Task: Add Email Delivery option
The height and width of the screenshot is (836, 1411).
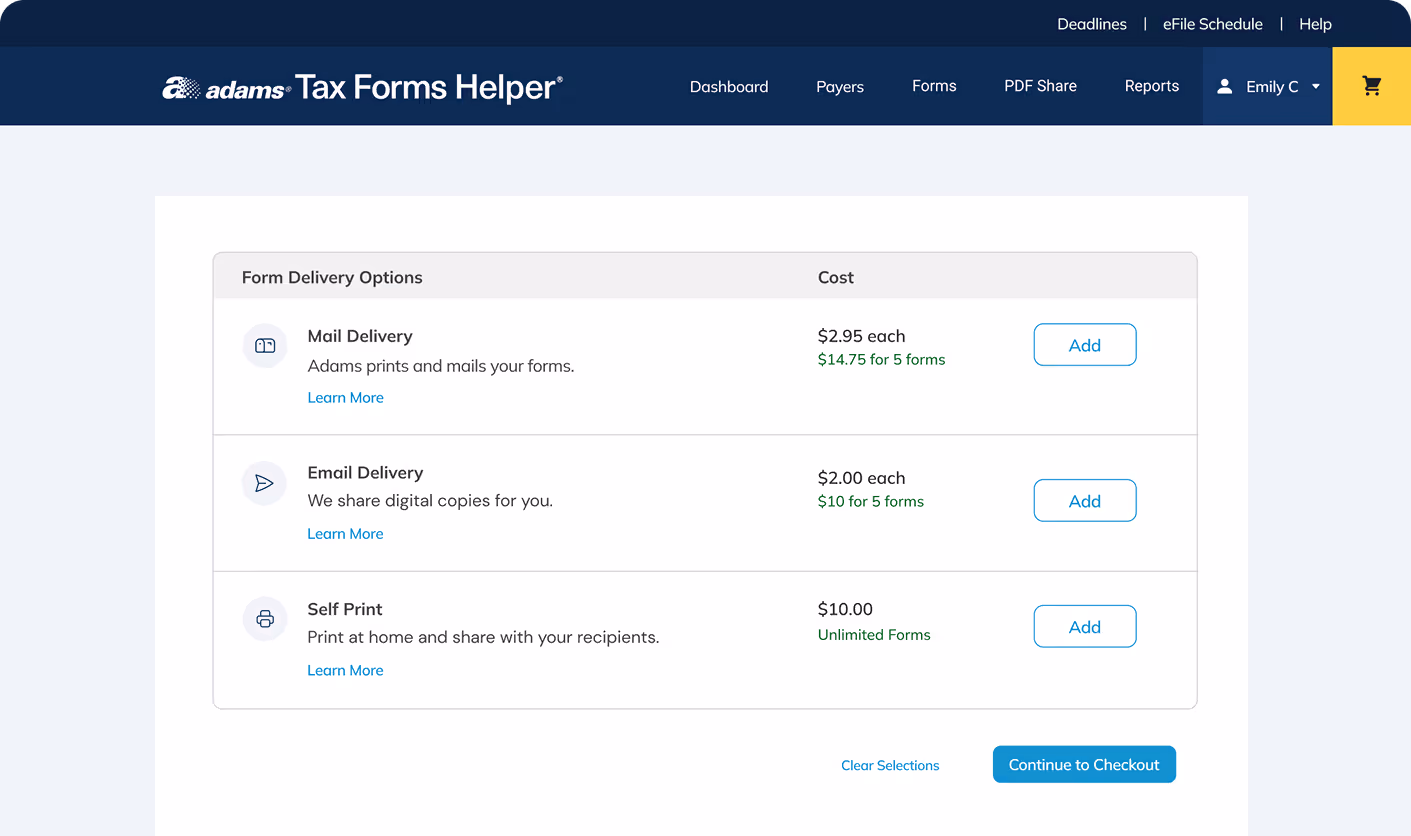Action: (1084, 500)
